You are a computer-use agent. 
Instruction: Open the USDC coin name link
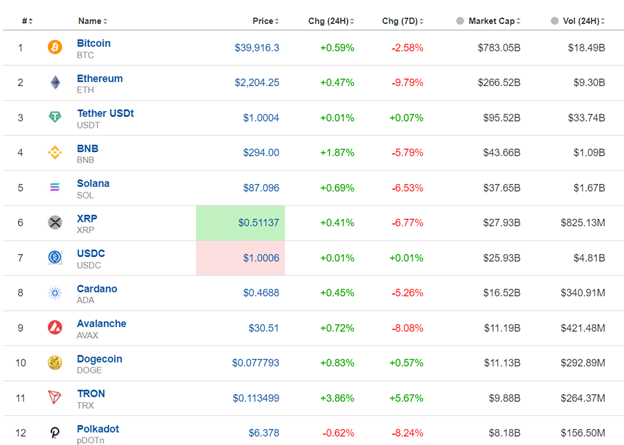click(91, 253)
